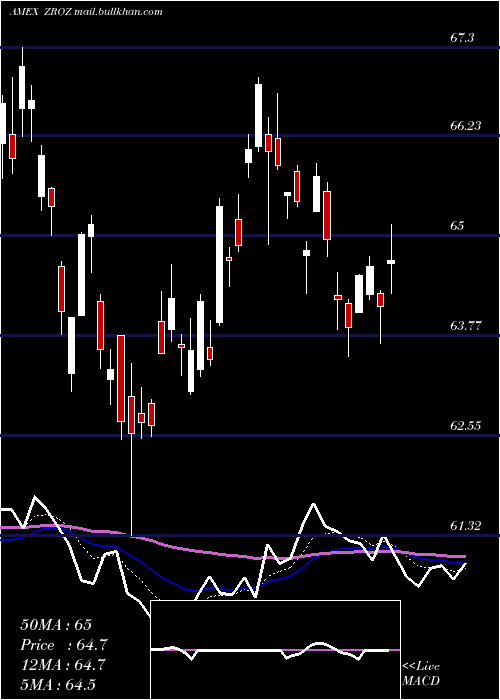Click the 67.3 price level label
The image size is (500, 700).
462,38
